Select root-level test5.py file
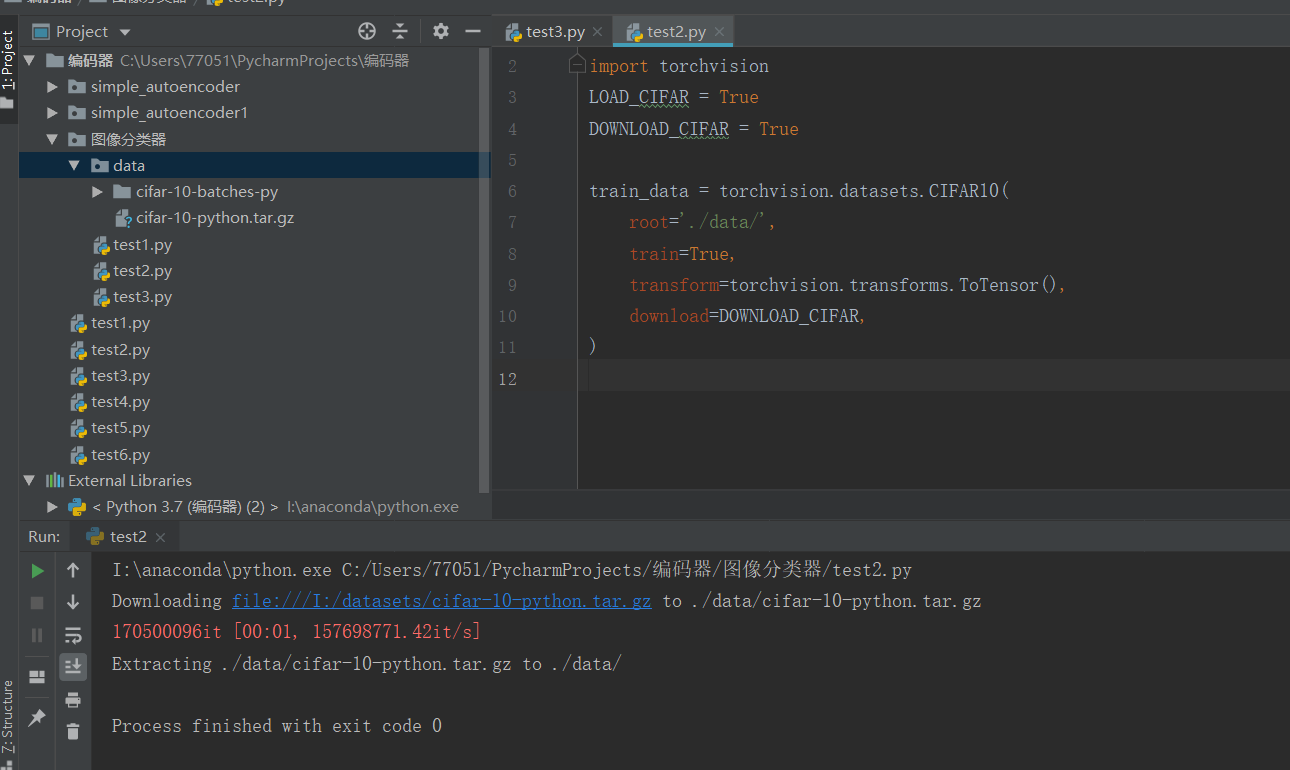 pyautogui.click(x=120, y=428)
